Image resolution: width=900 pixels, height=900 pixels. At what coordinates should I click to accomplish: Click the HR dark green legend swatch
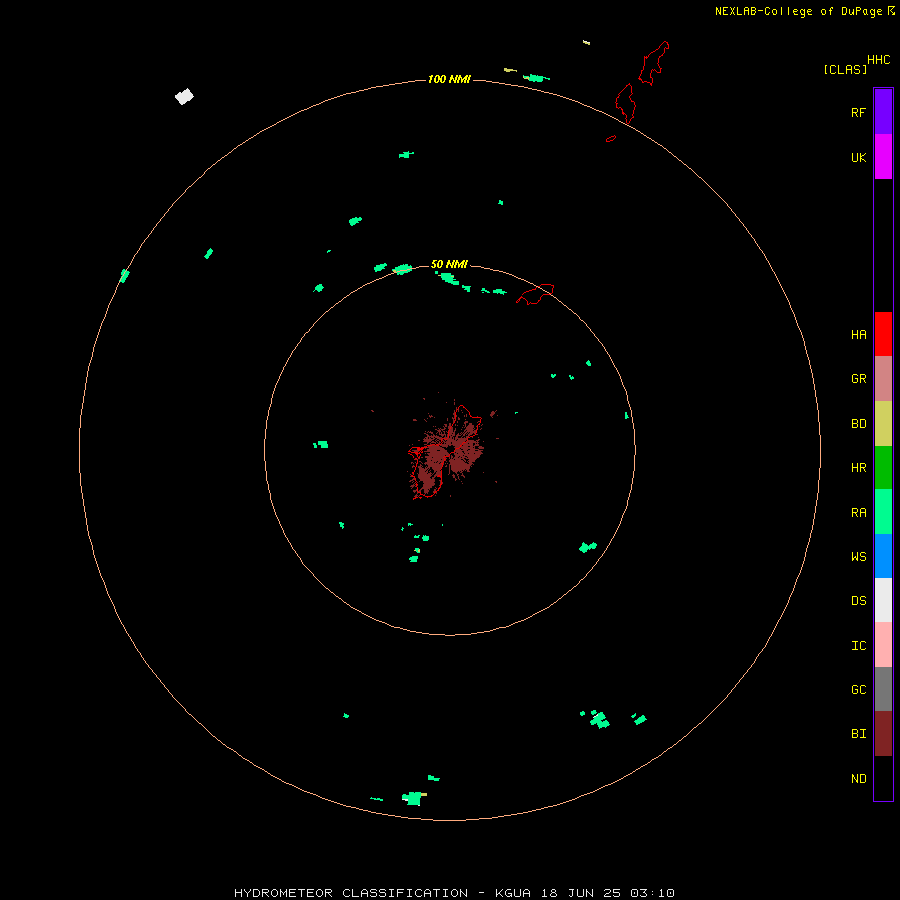click(883, 468)
